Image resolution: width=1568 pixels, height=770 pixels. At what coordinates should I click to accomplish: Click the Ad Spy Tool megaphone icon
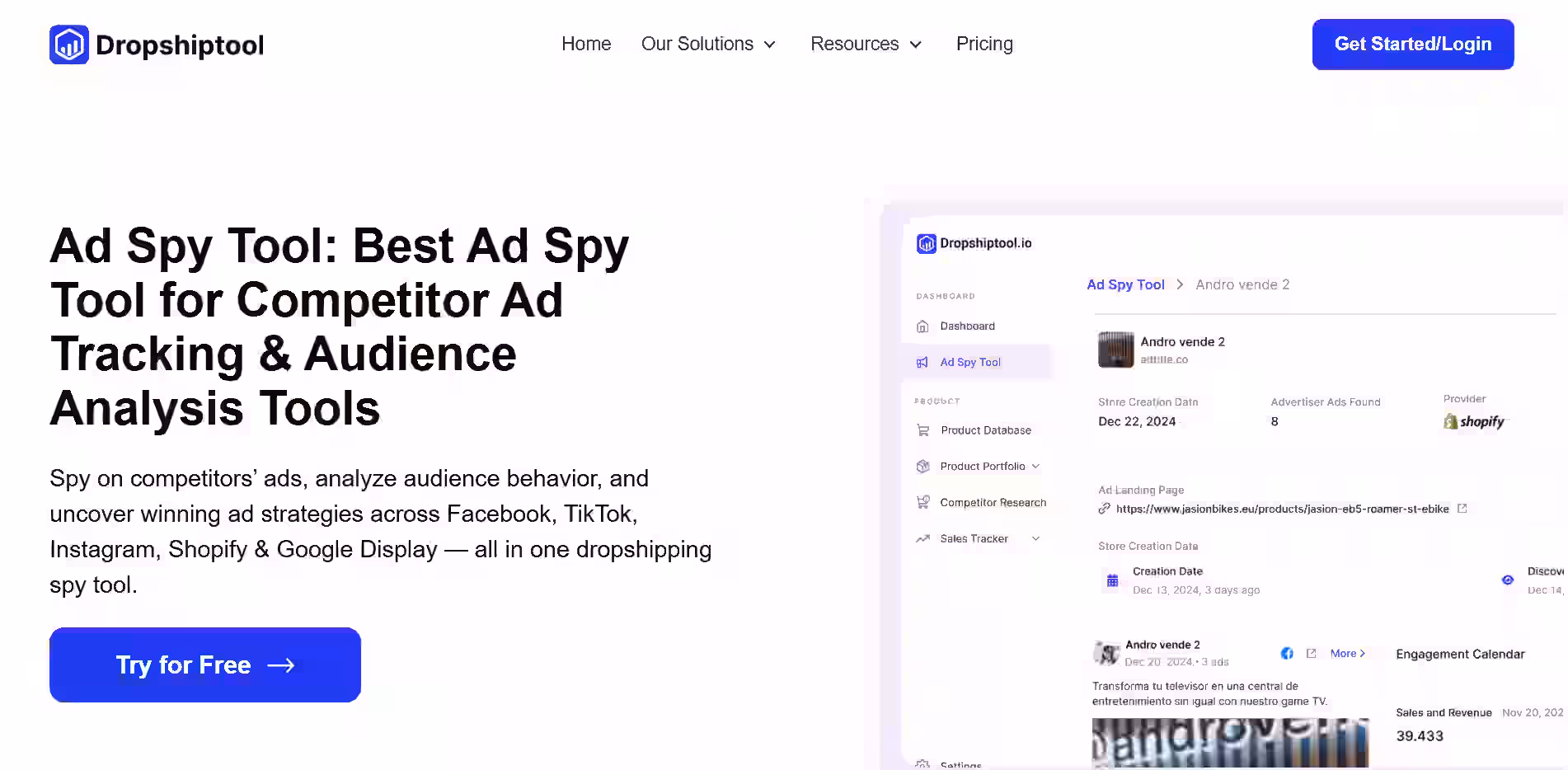[922, 362]
